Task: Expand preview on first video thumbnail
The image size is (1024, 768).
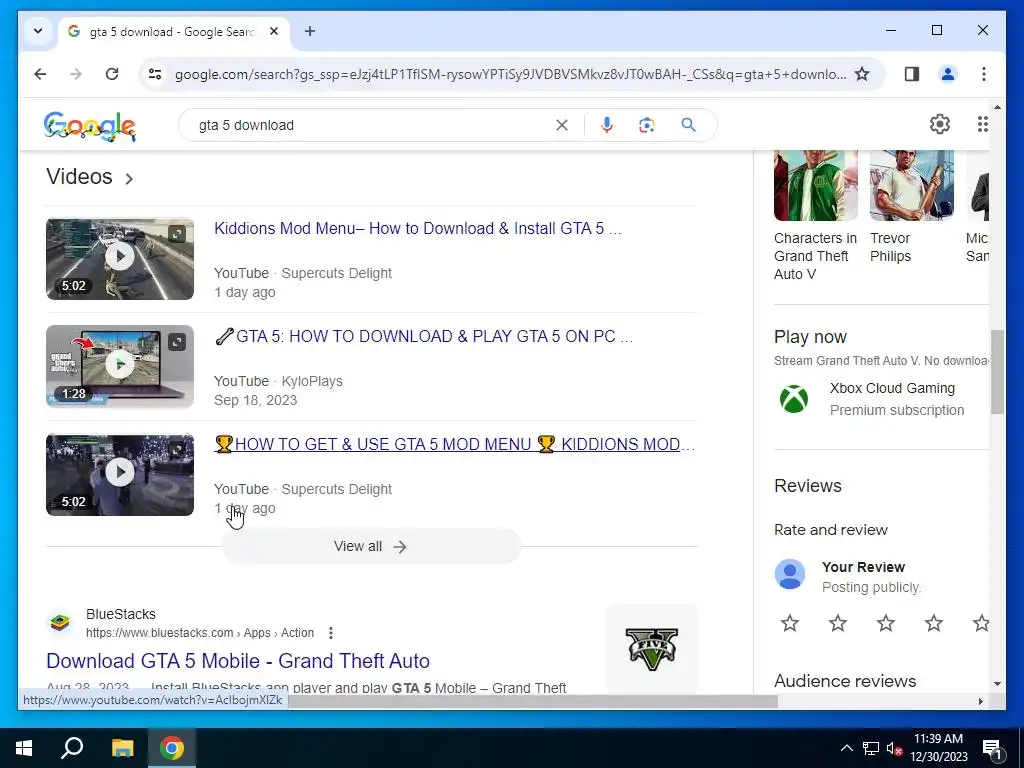Action: tap(177, 234)
